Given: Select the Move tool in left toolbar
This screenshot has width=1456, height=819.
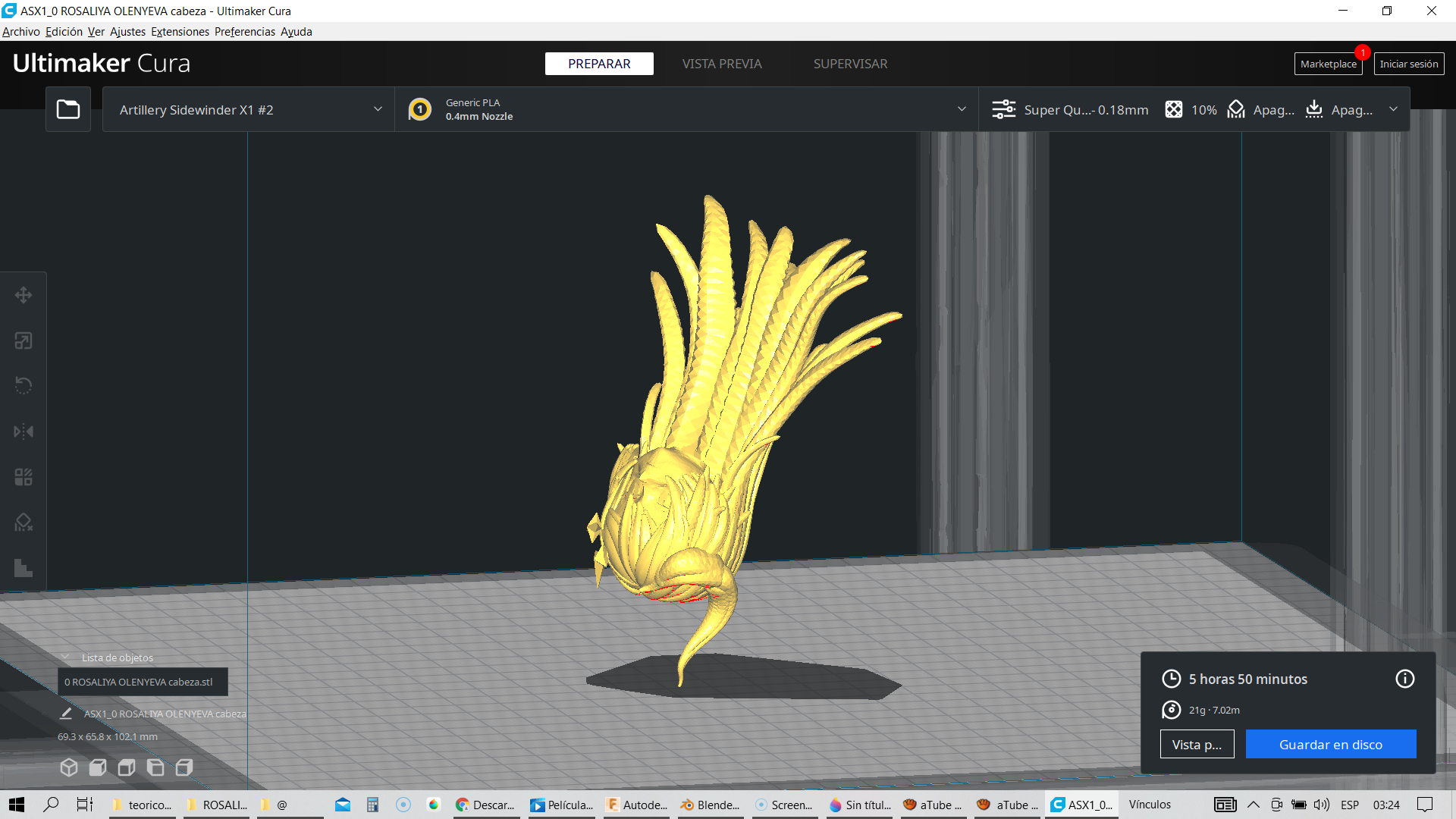Looking at the screenshot, I should point(24,295).
